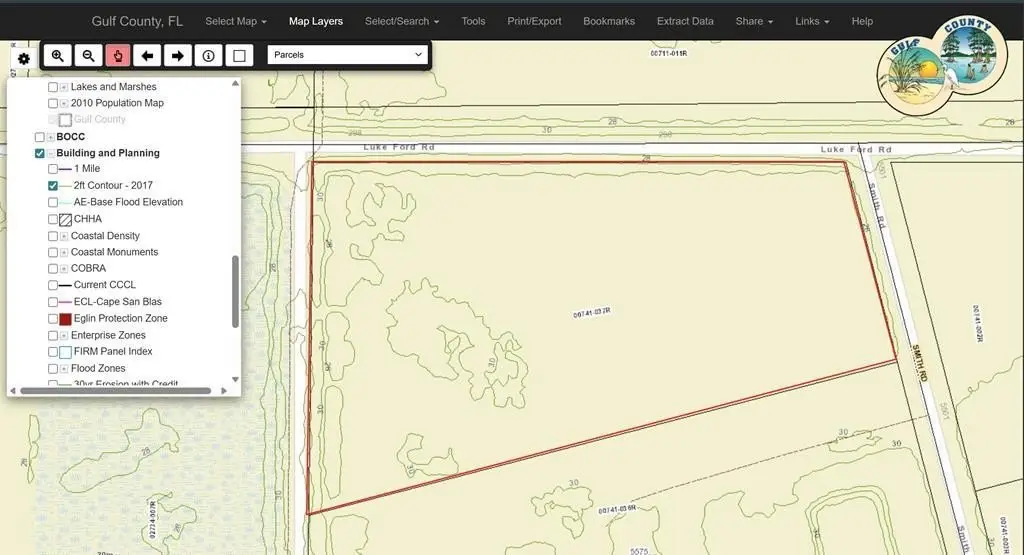Expand the BOCC layer group
The image size is (1024, 555).
tap(51, 137)
